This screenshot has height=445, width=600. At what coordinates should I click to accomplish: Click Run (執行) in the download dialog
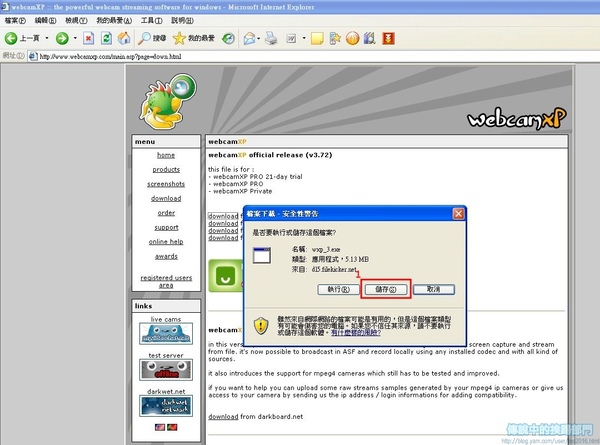(x=339, y=289)
